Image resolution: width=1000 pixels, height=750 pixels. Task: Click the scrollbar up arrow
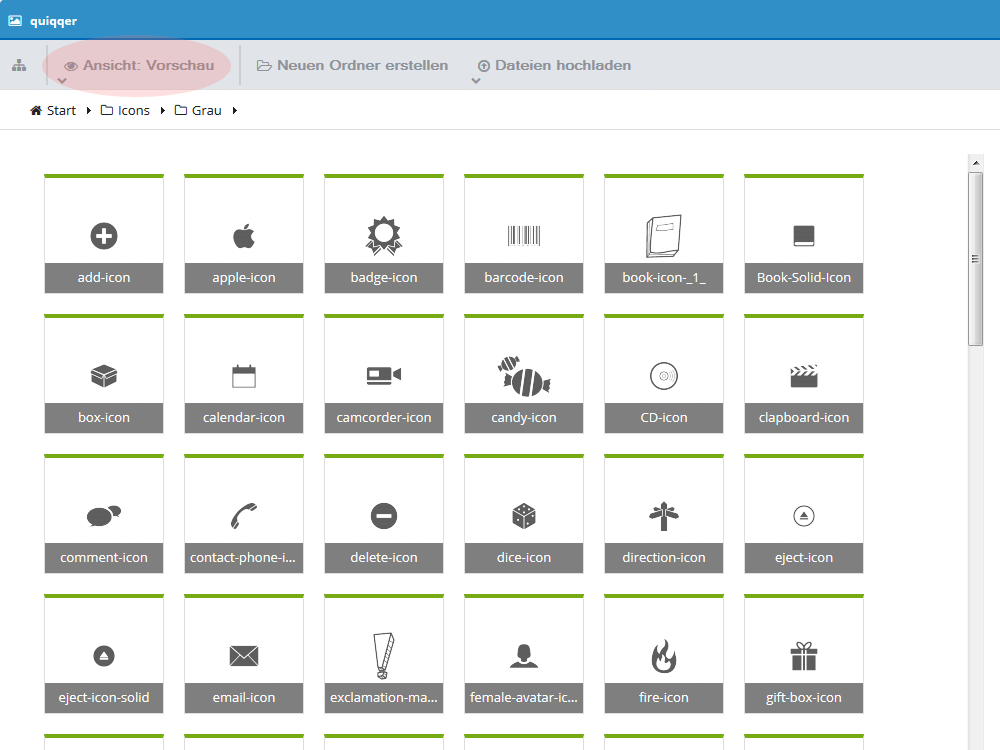click(976, 163)
